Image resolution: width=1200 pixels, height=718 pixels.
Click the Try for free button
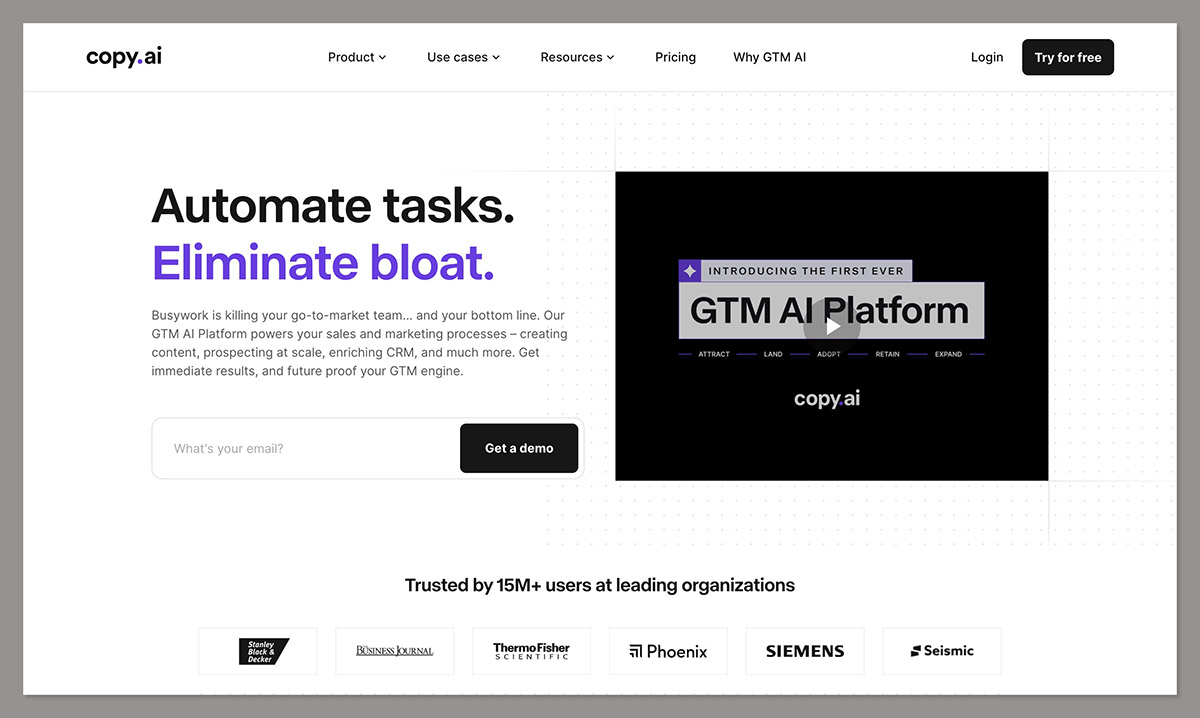click(1067, 57)
